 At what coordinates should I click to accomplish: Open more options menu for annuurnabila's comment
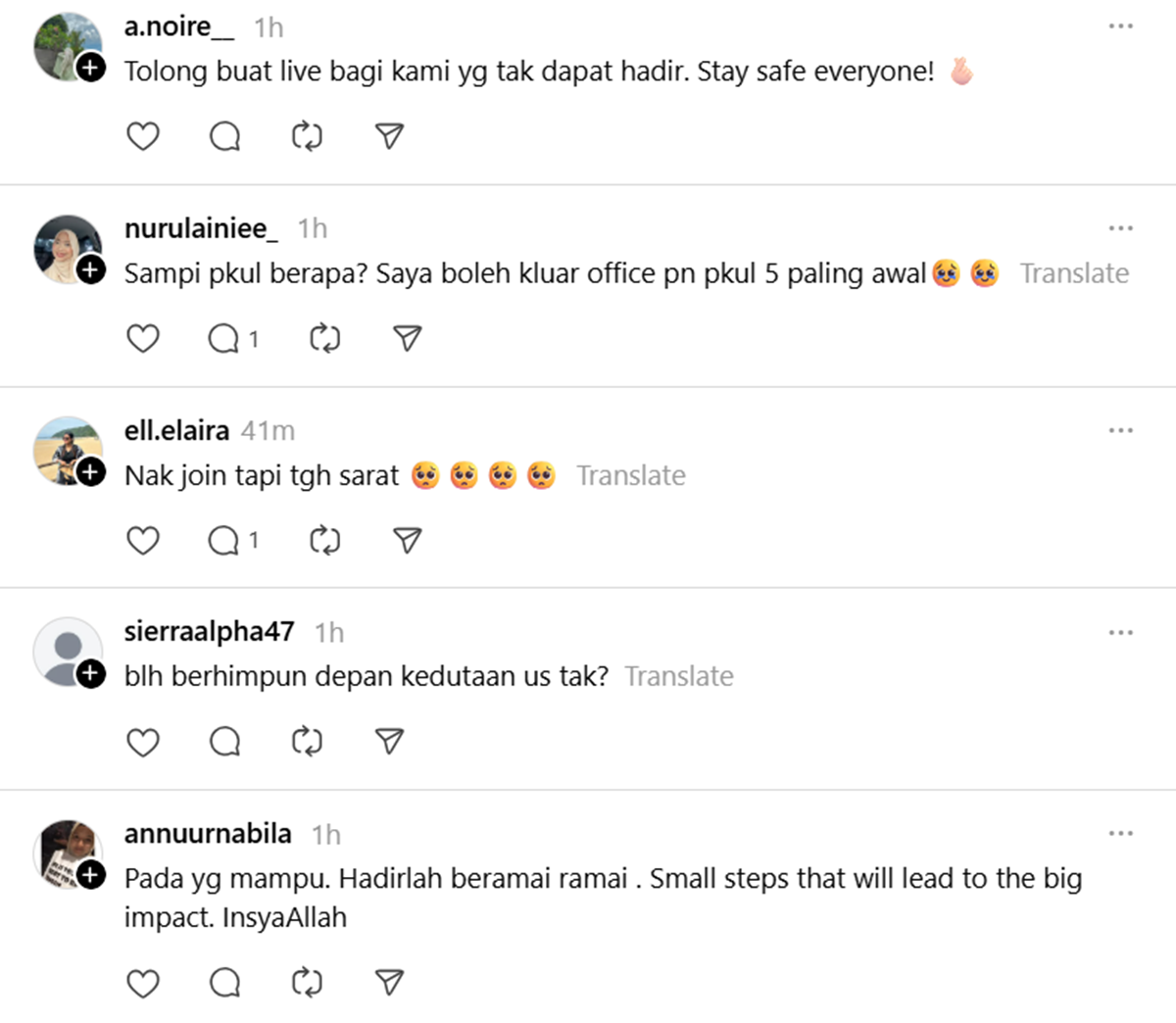pos(1120,834)
